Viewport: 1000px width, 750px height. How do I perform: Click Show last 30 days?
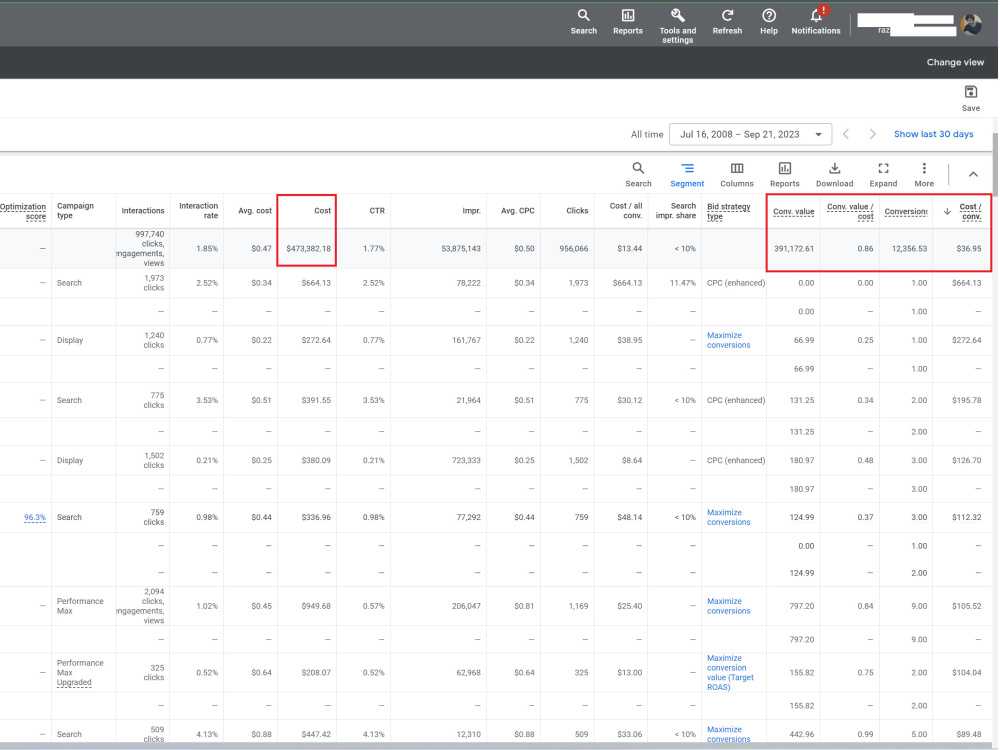[933, 134]
